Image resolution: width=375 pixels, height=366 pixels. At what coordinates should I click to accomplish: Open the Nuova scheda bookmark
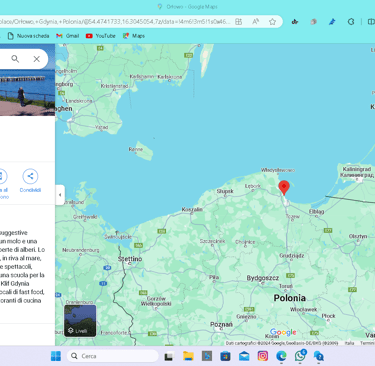[x=28, y=36]
